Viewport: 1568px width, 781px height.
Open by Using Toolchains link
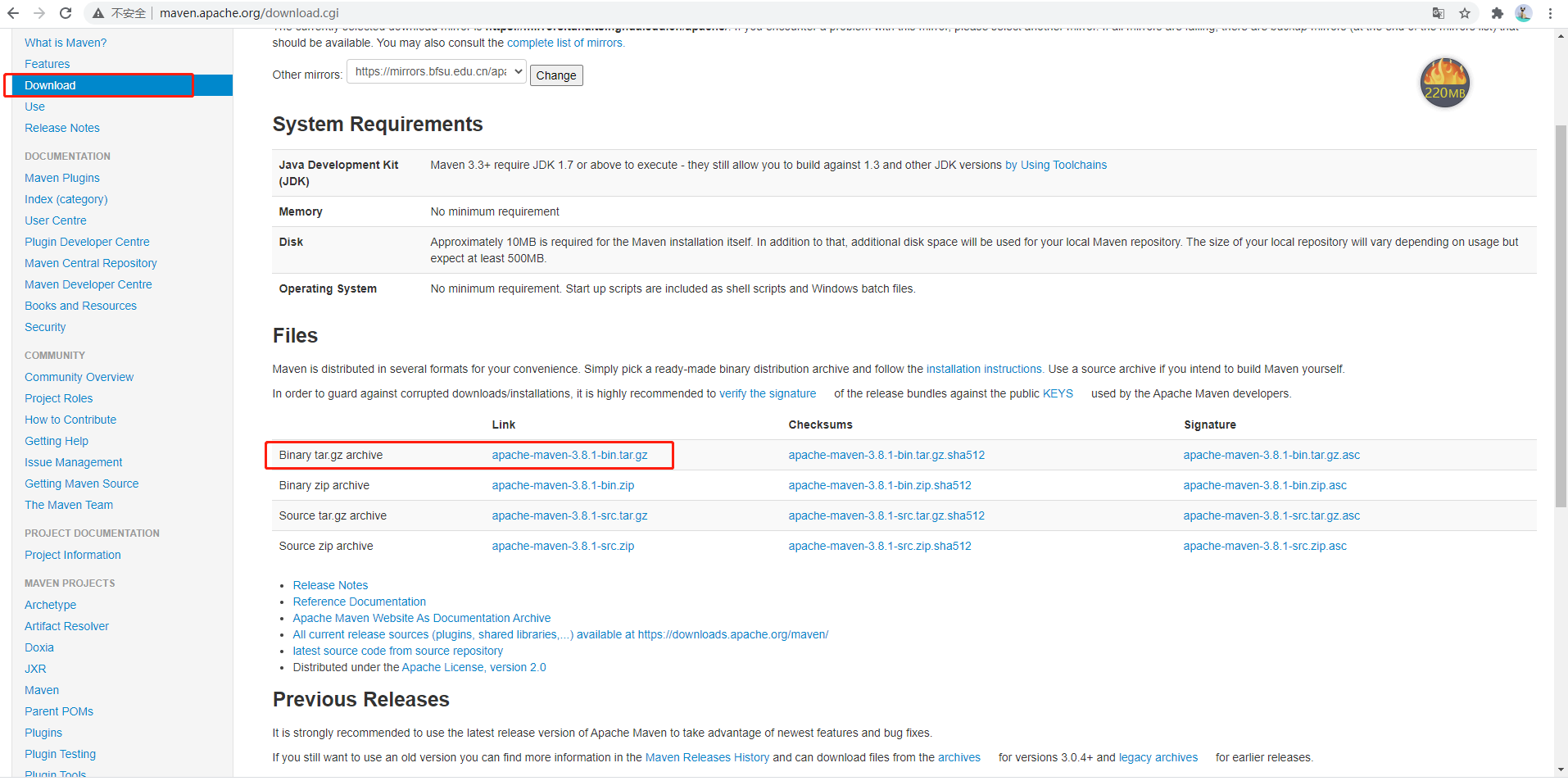pos(1056,165)
